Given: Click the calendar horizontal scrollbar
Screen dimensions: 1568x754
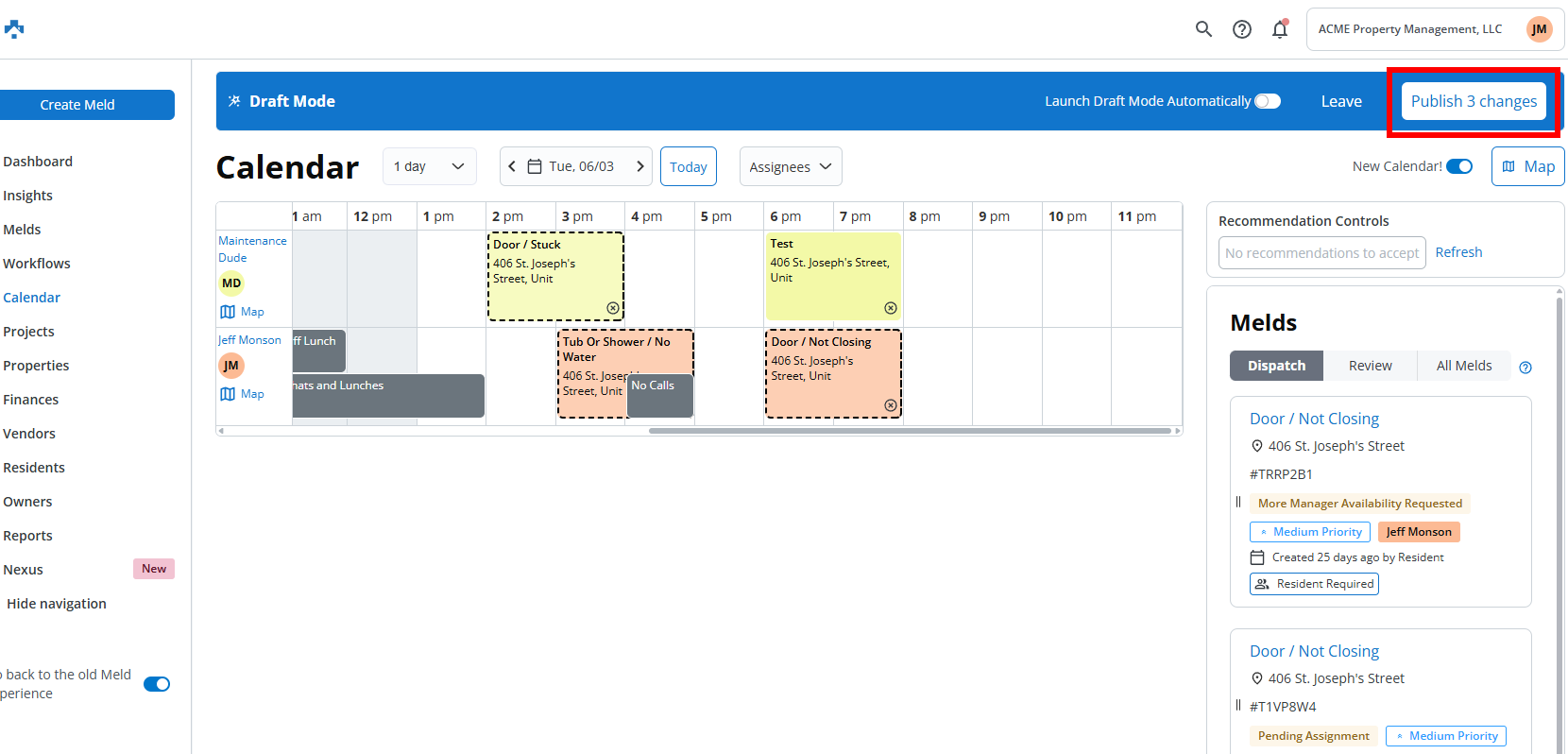Looking at the screenshot, I should click(909, 431).
